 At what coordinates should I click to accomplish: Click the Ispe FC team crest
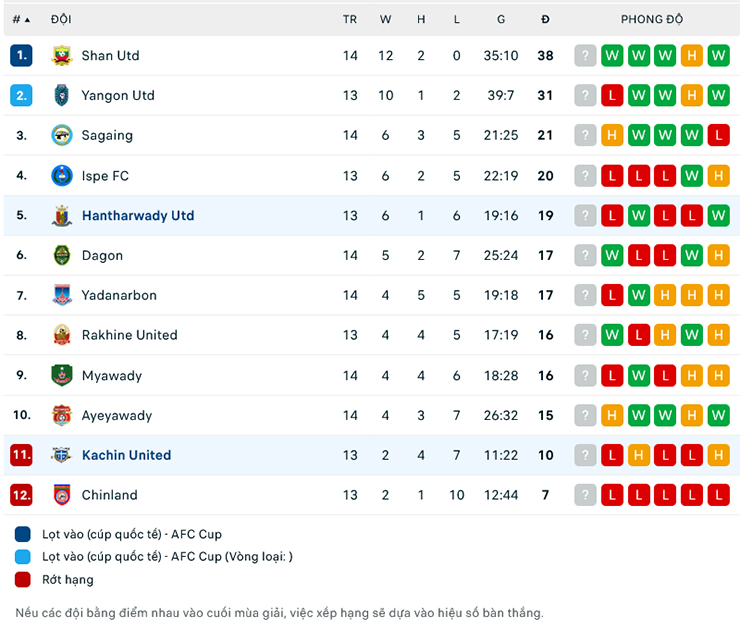62,176
